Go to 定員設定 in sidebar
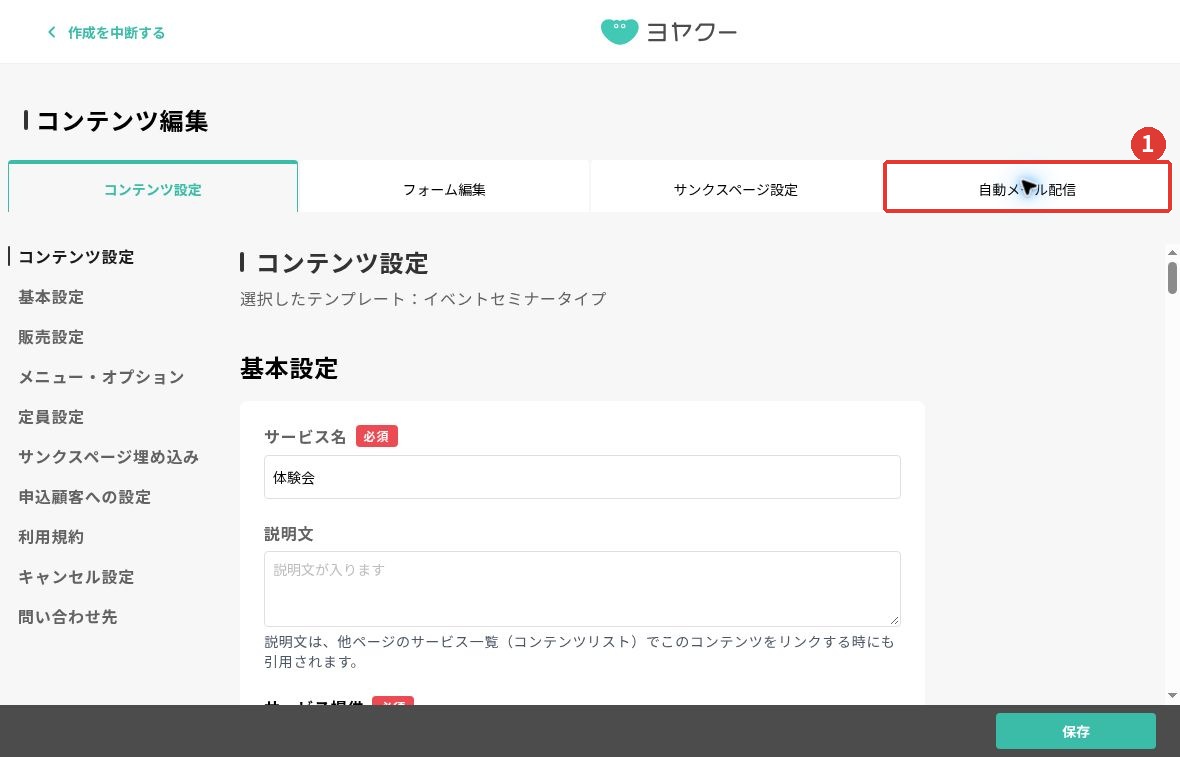1180x757 pixels. [x=51, y=416]
